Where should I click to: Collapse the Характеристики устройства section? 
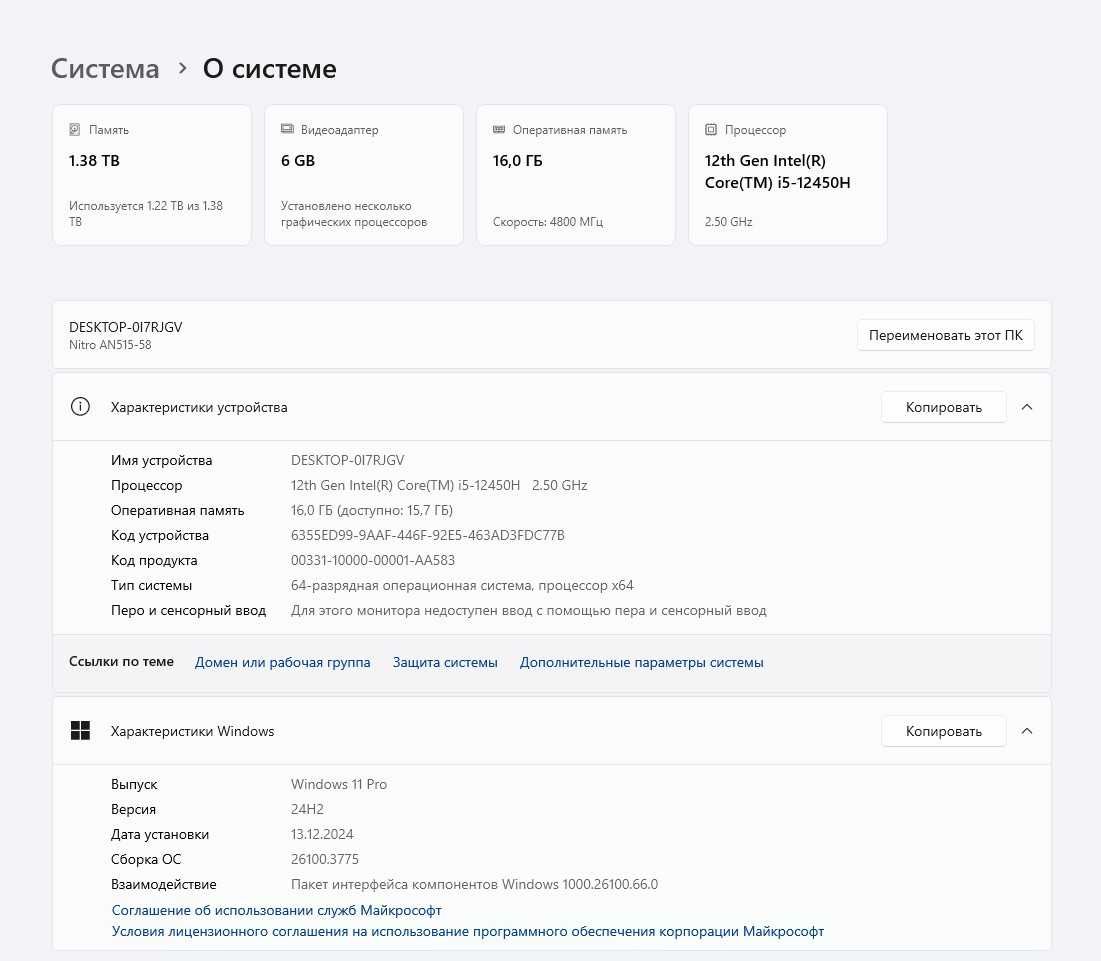(x=1027, y=407)
